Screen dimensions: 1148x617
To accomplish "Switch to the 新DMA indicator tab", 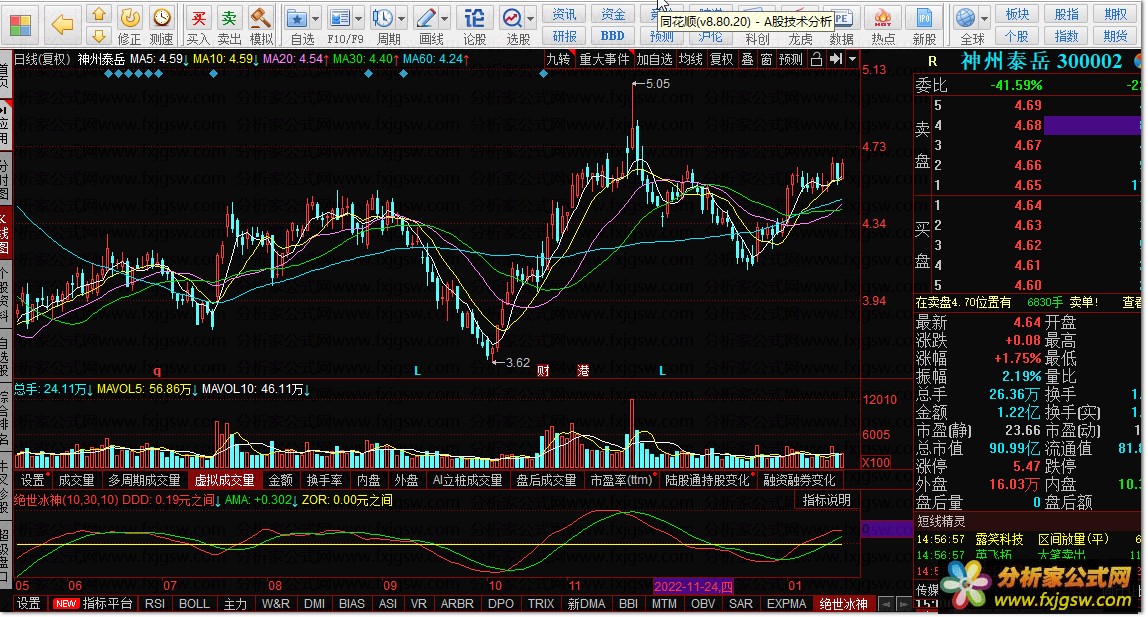I will coord(586,604).
